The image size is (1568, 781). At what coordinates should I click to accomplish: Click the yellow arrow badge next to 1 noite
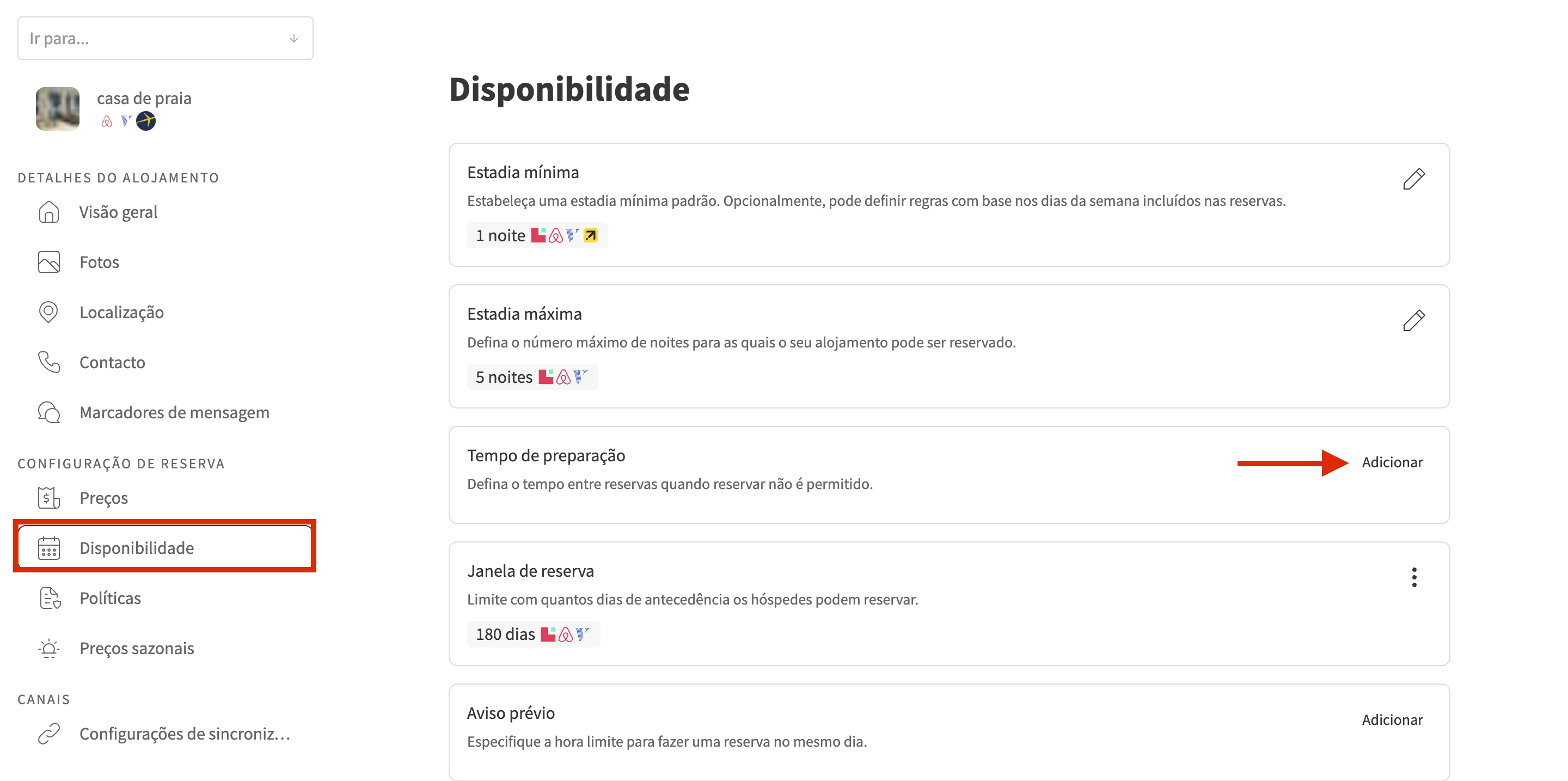tap(590, 235)
